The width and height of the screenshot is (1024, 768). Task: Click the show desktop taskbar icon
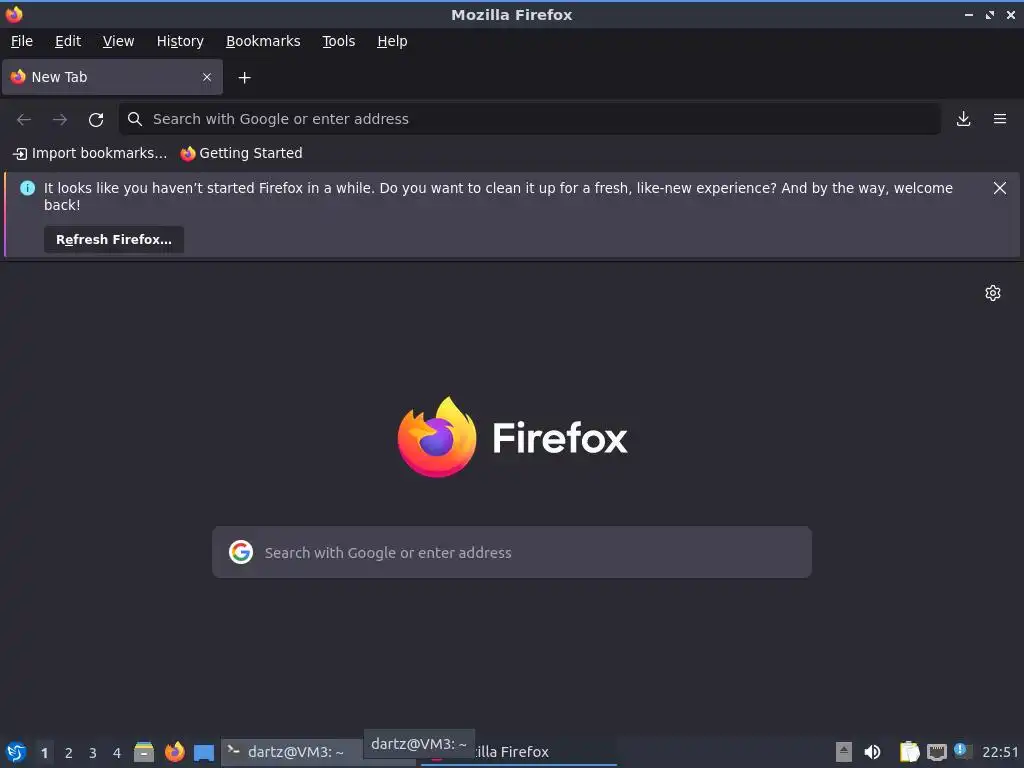pyautogui.click(x=204, y=752)
